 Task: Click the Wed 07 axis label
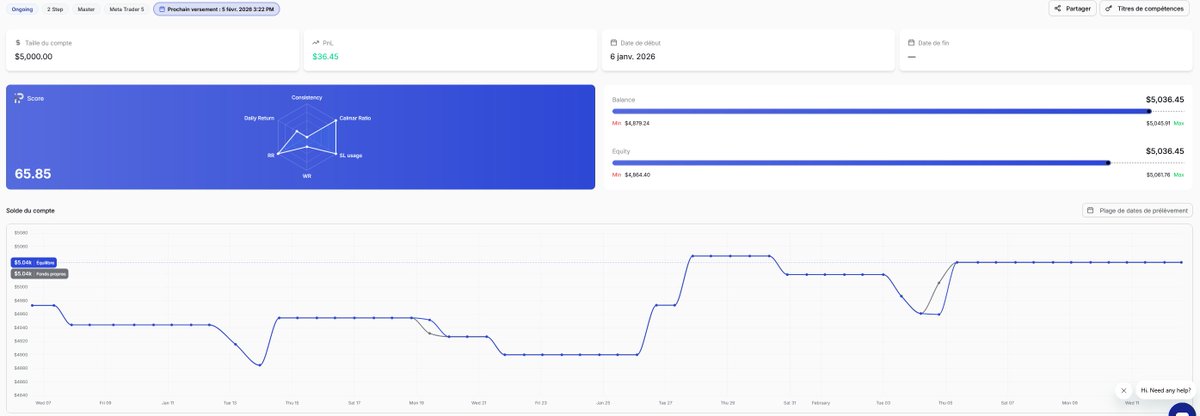point(42,402)
